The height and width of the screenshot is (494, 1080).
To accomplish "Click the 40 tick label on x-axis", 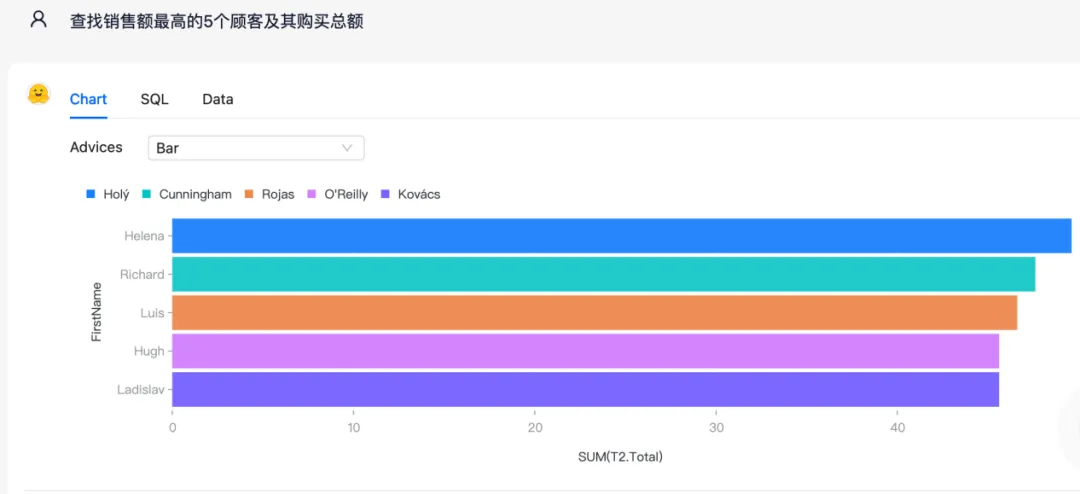I will 897,428.
